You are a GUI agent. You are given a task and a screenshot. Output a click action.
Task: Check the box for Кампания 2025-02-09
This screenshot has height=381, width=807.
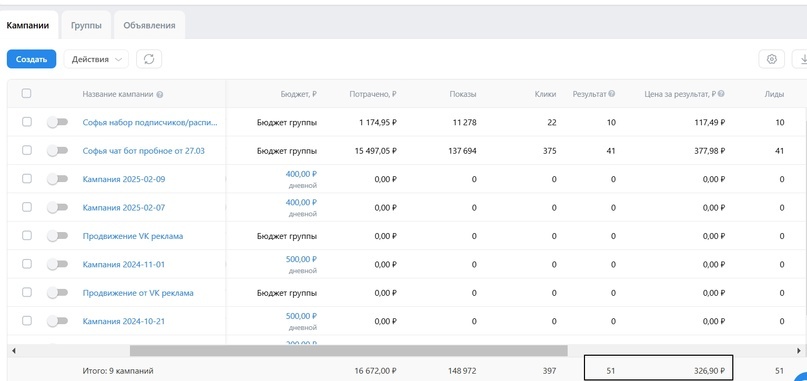pos(26,179)
